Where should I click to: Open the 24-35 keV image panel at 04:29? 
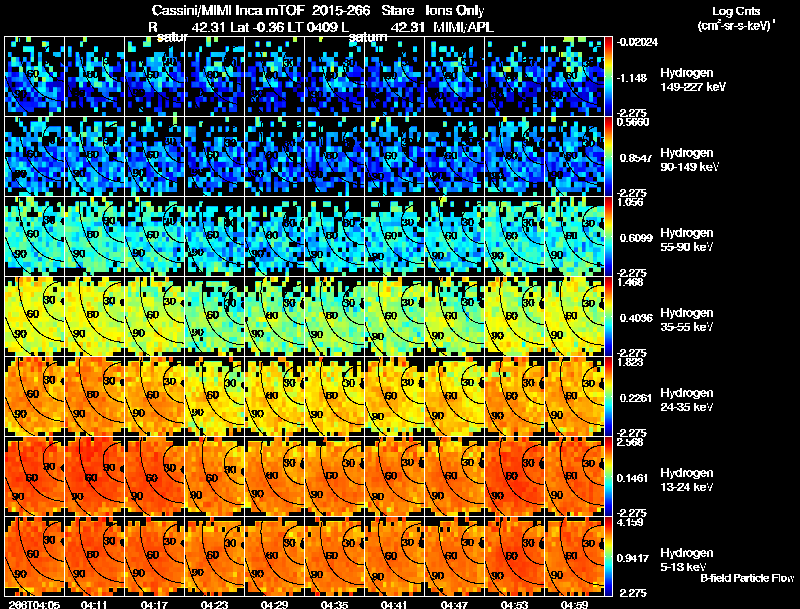pos(274,397)
